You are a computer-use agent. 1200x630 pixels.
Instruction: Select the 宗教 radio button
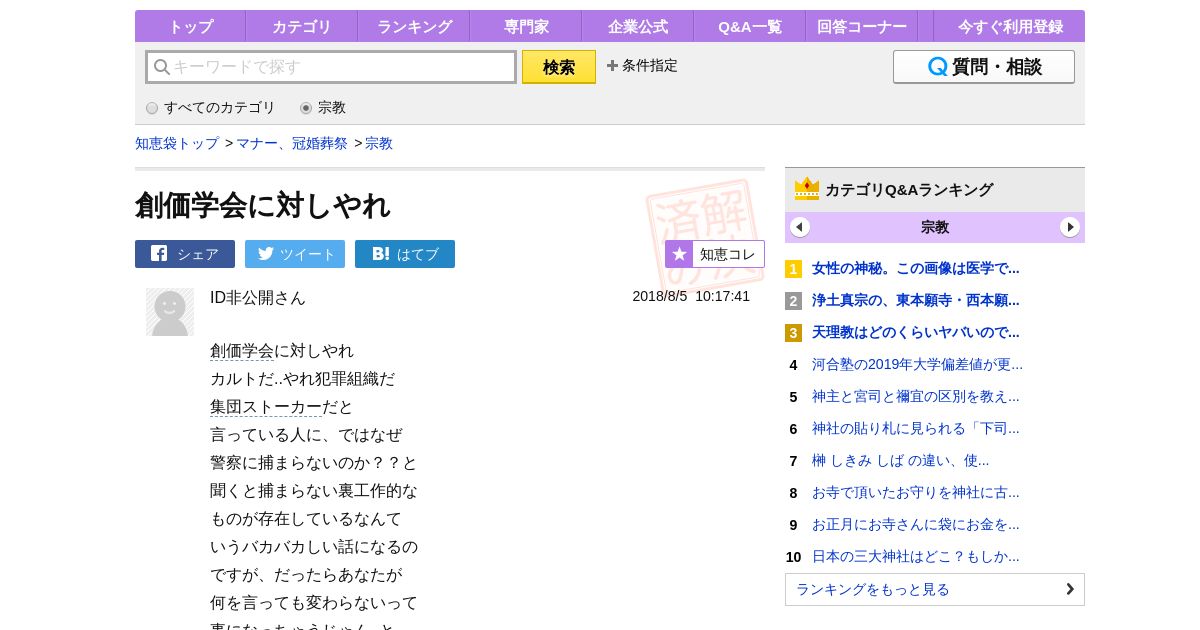point(306,108)
